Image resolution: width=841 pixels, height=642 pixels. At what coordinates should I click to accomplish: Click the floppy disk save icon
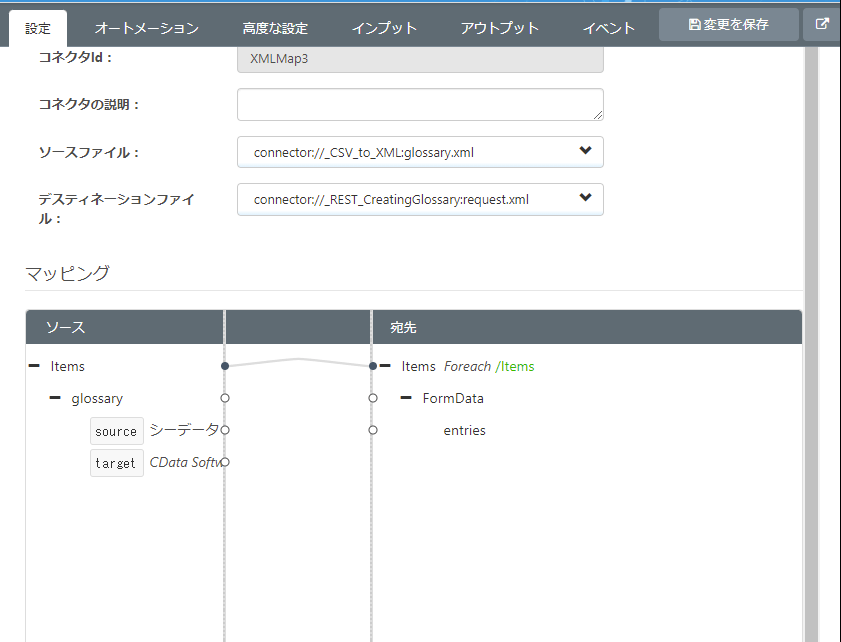click(x=694, y=24)
